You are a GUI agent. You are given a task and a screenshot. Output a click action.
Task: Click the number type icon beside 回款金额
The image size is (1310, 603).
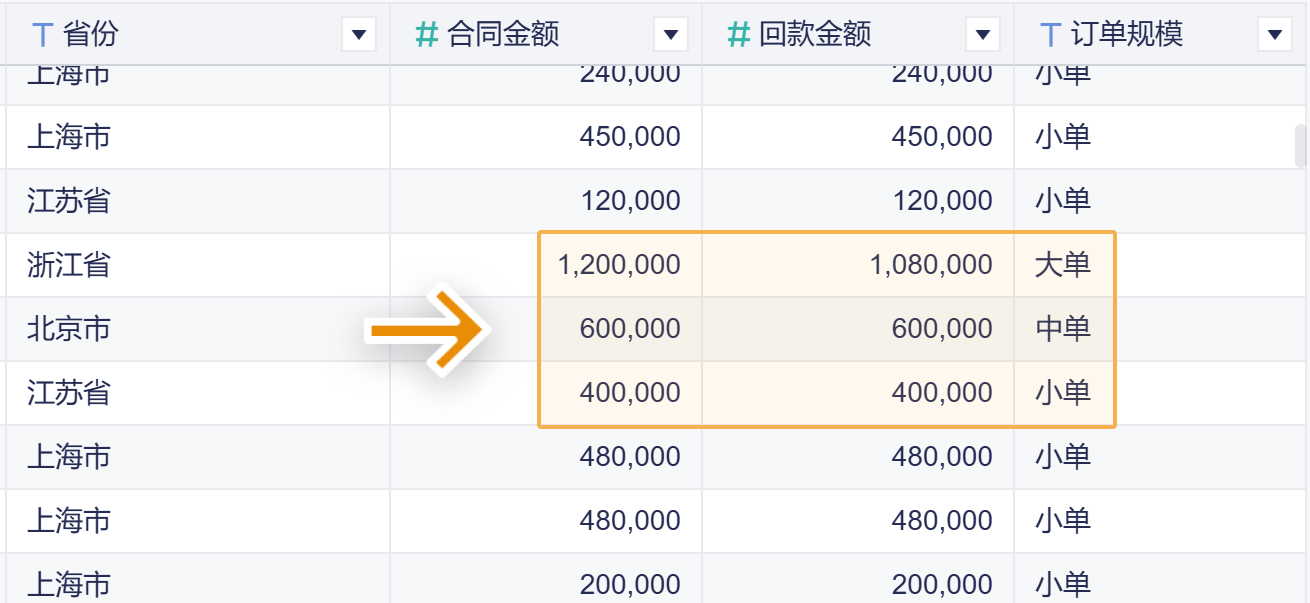(x=739, y=35)
